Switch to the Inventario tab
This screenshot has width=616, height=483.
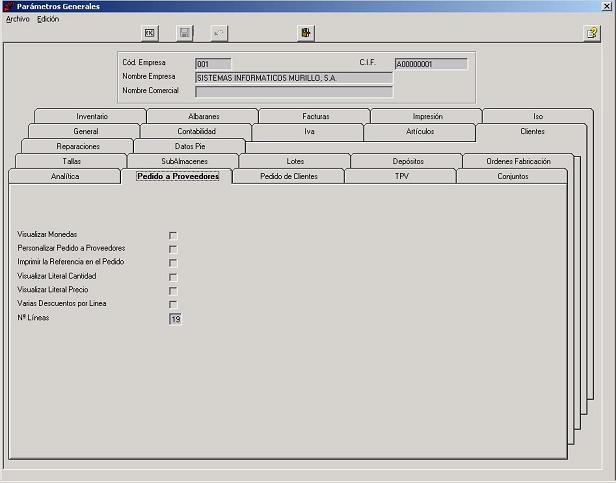tap(91, 116)
